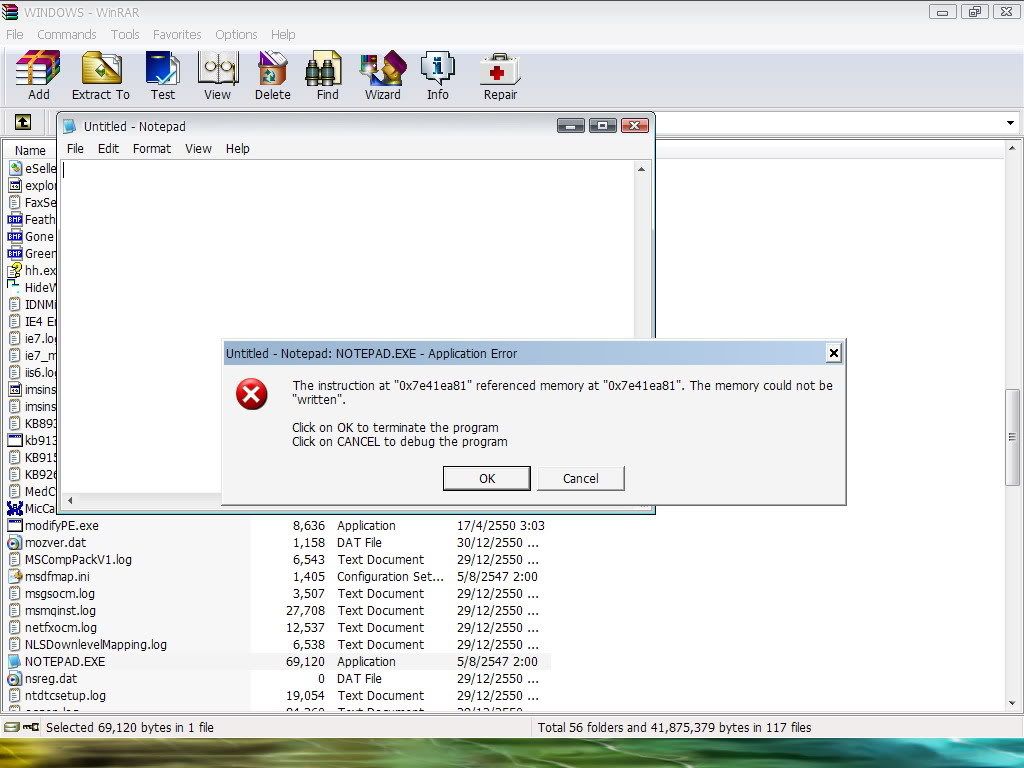Click OK to terminate the program

pos(487,478)
